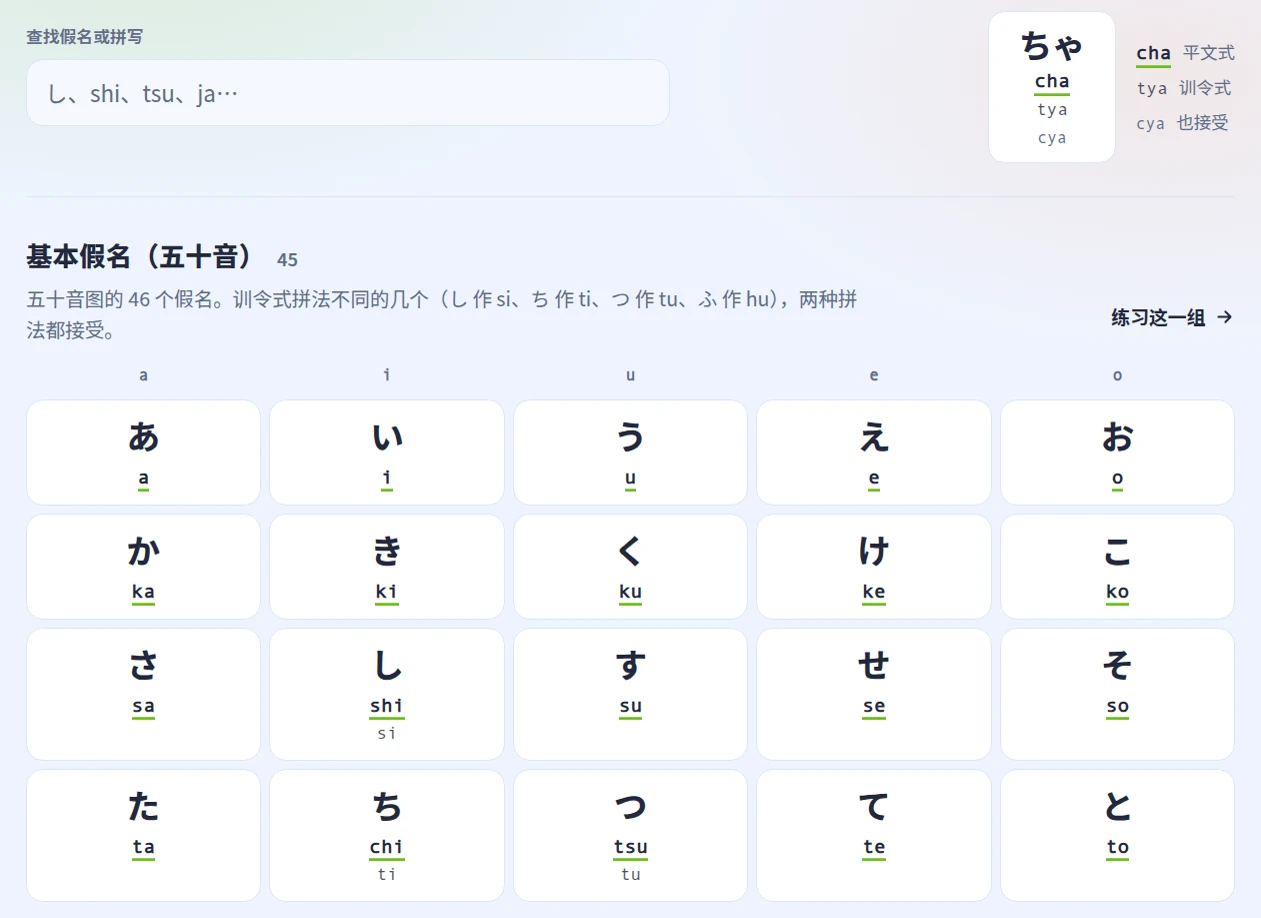1261x918 pixels.
Task: Choose the け (ke) card
Action: 874,567
